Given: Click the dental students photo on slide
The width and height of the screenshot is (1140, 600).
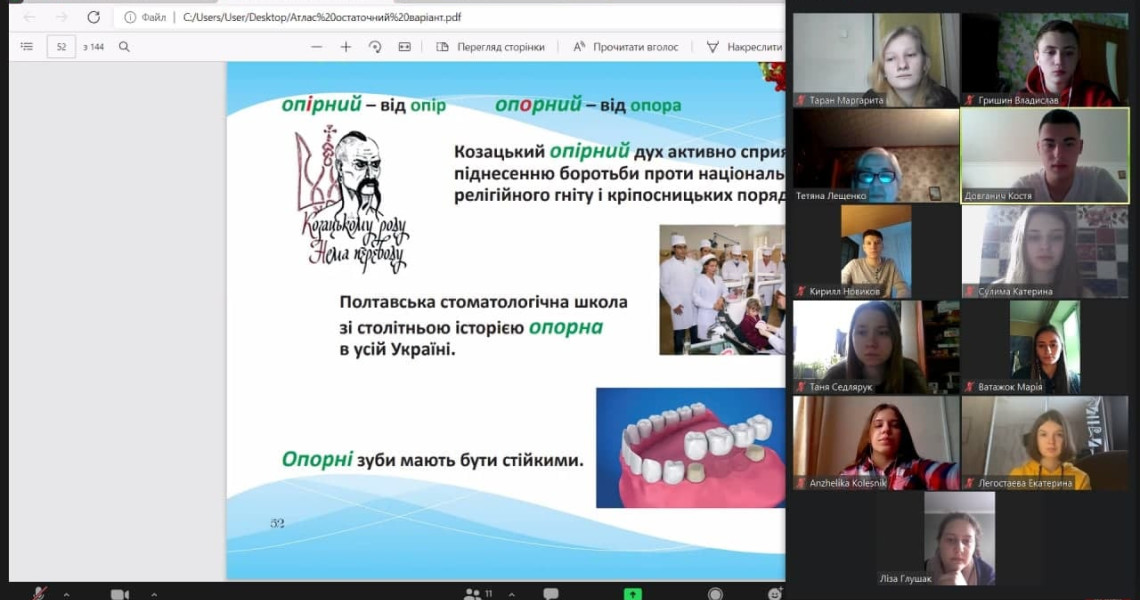Looking at the screenshot, I should 722,289.
